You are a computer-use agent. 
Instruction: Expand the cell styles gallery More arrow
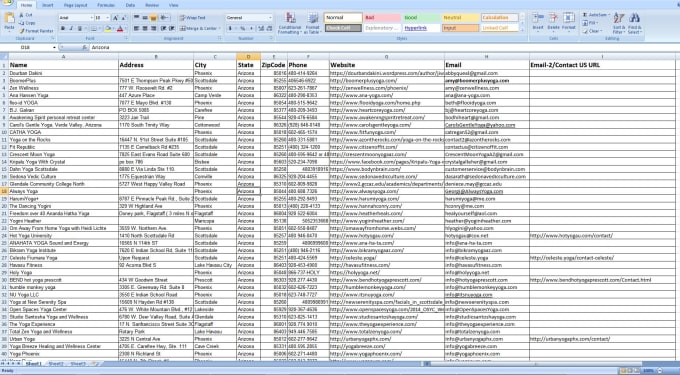(522, 31)
